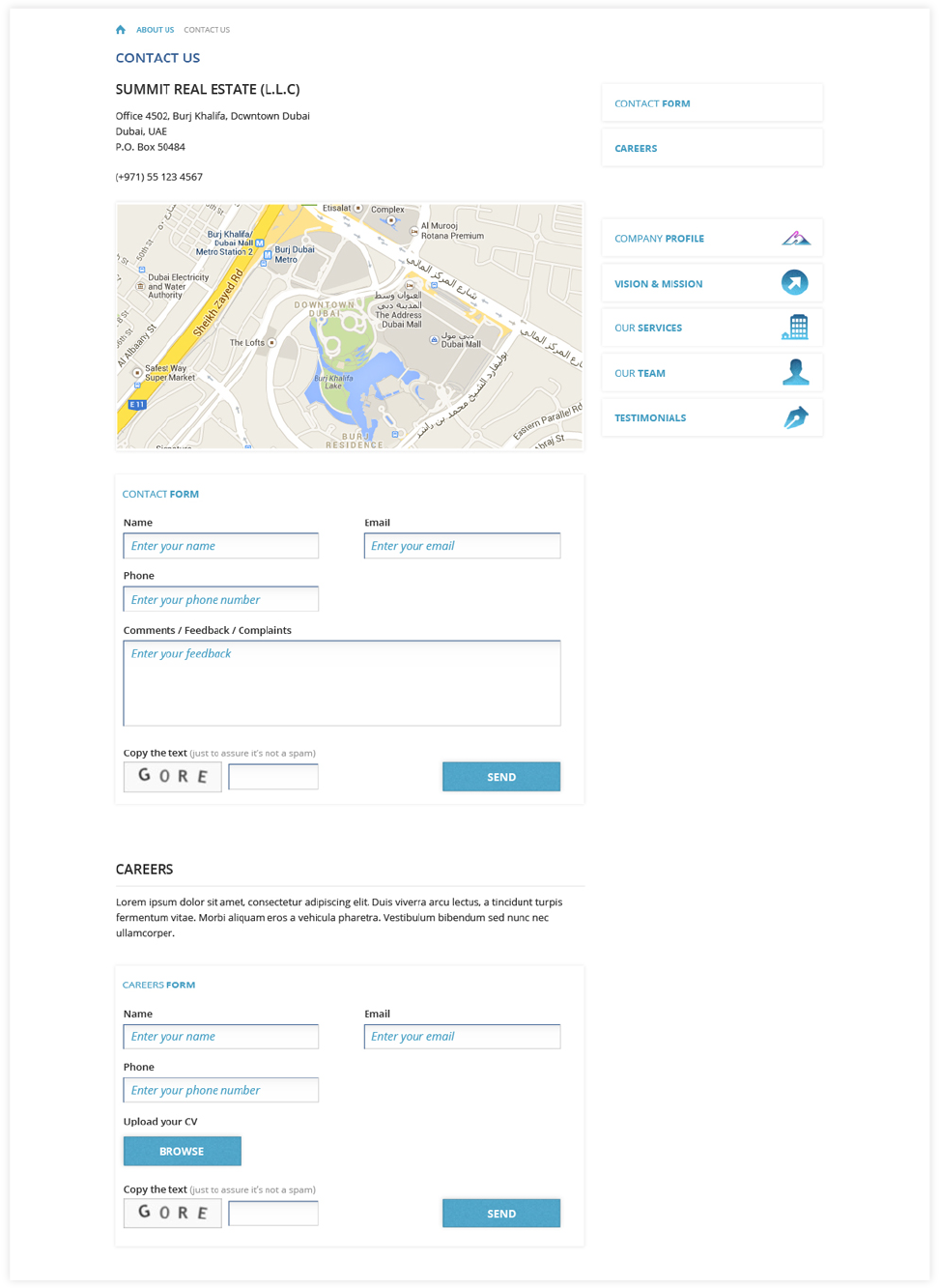939x1288 pixels.
Task: Click the Dubai Electricity and Water Authority marker
Action: click(141, 286)
